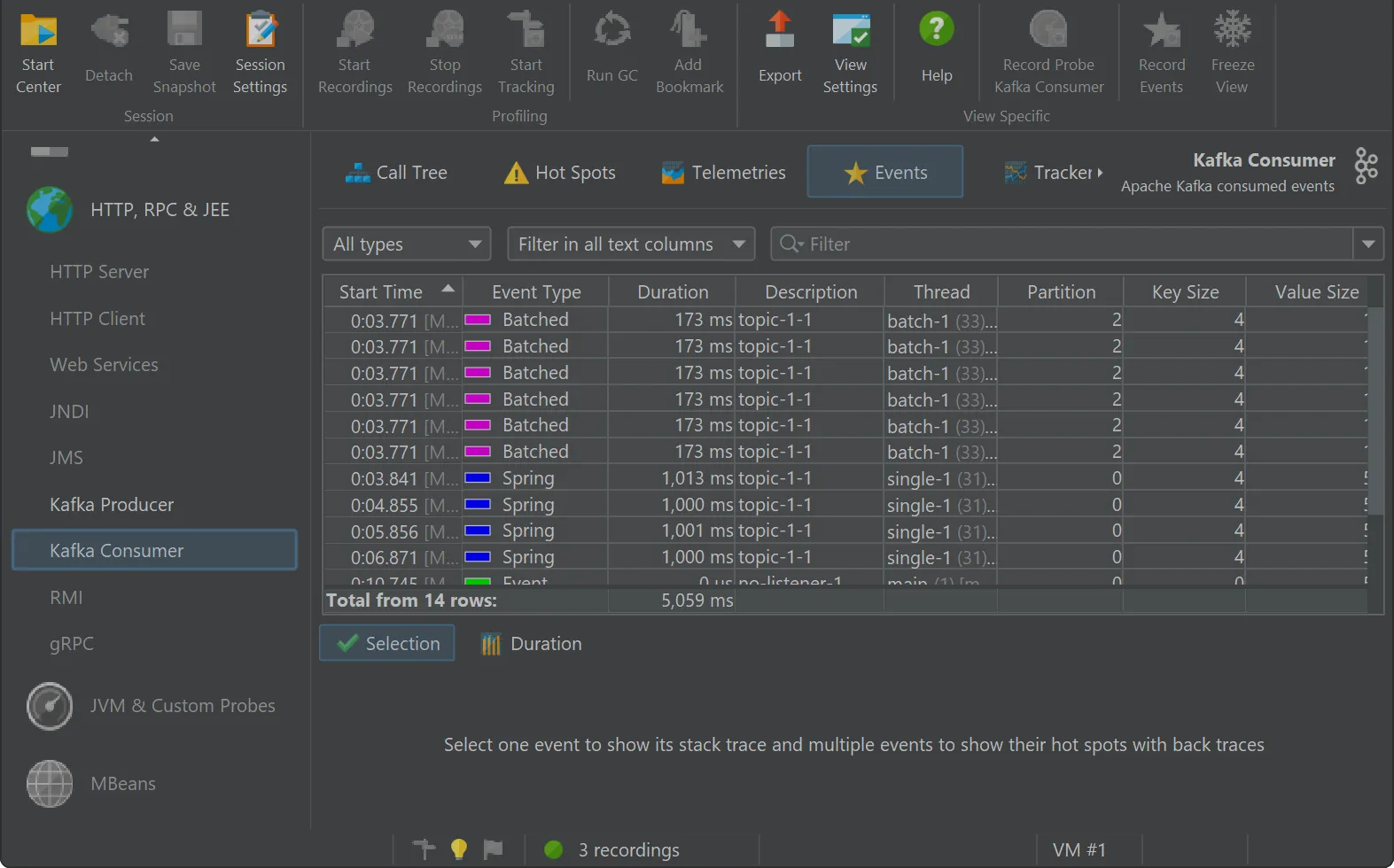Expand the filter history dropdown arrow
This screenshot has width=1394, height=868.
1367,244
